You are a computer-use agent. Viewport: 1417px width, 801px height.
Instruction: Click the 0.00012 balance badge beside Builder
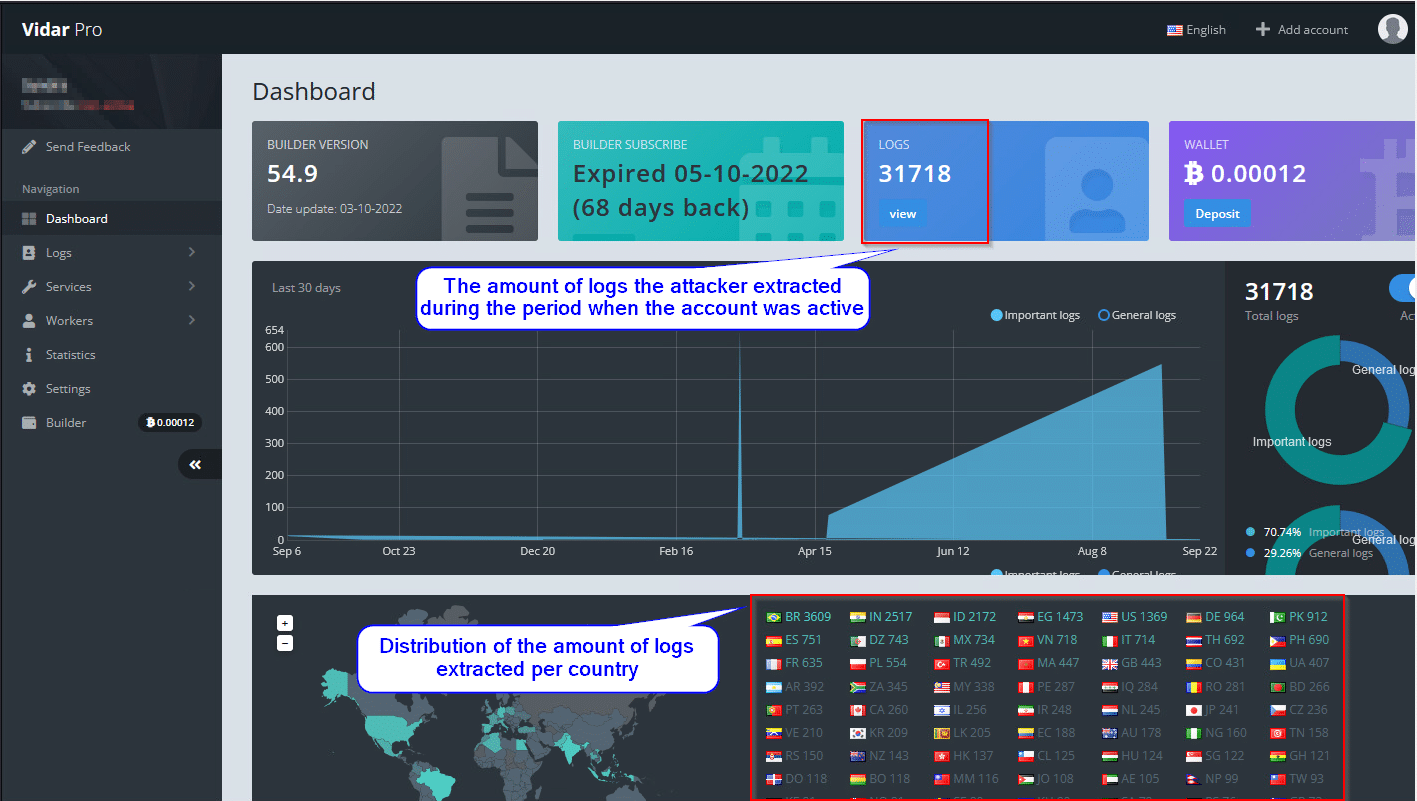pos(170,423)
